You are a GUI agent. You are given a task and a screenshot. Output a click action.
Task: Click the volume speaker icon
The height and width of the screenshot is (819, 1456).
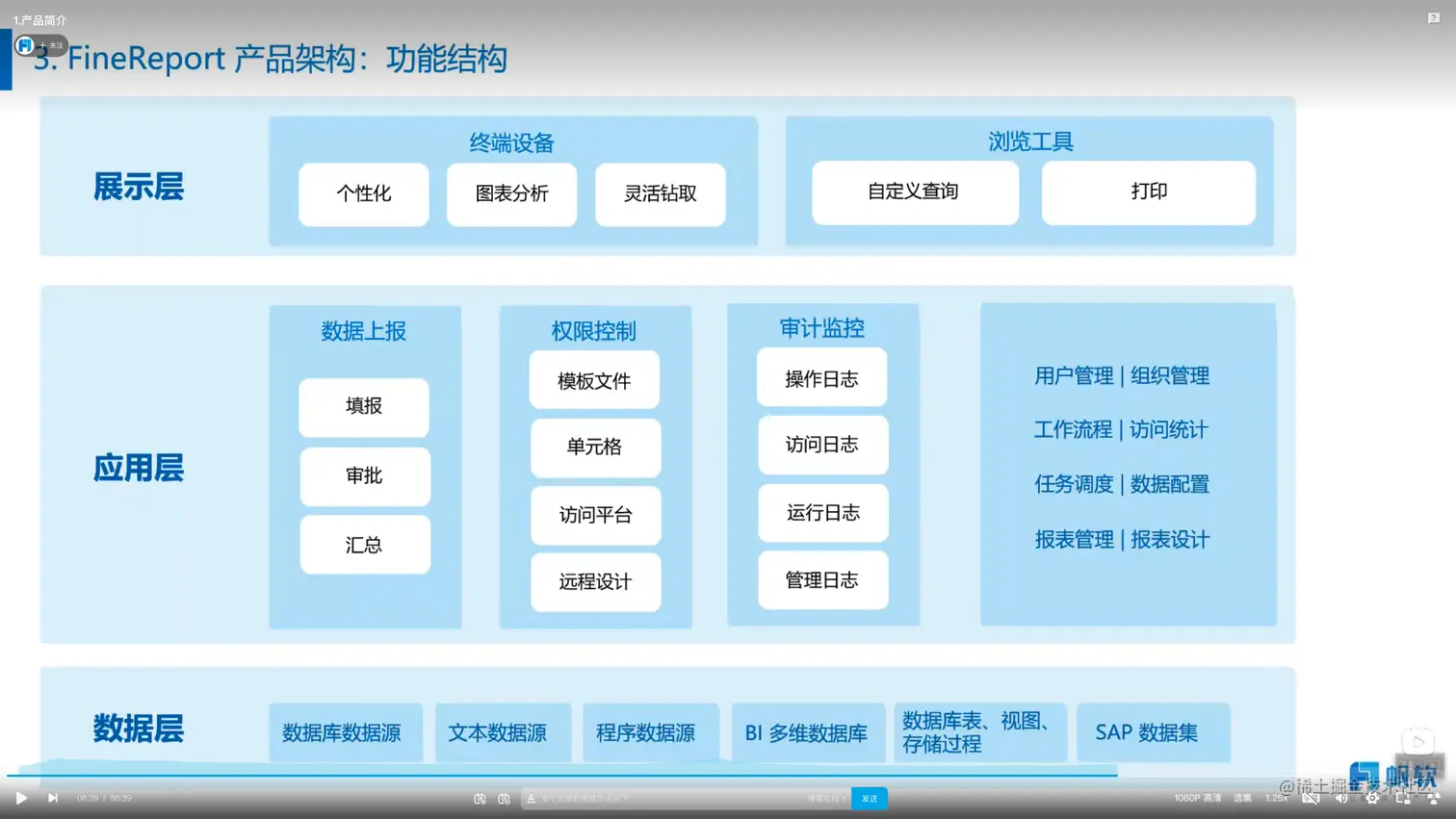point(1341,798)
